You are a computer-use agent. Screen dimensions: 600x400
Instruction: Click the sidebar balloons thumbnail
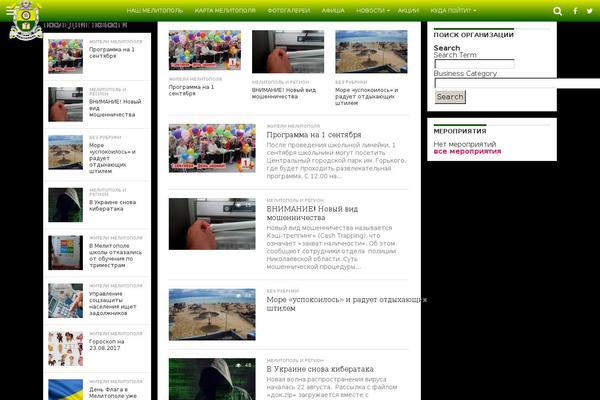coord(65,56)
